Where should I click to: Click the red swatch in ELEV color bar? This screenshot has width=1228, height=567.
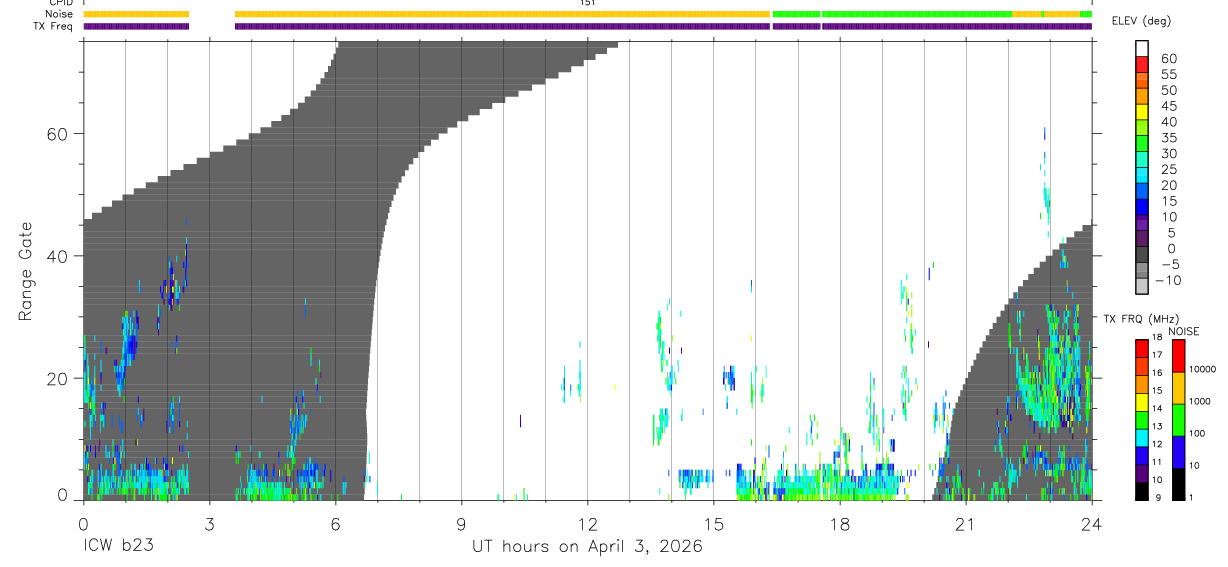point(1142,66)
